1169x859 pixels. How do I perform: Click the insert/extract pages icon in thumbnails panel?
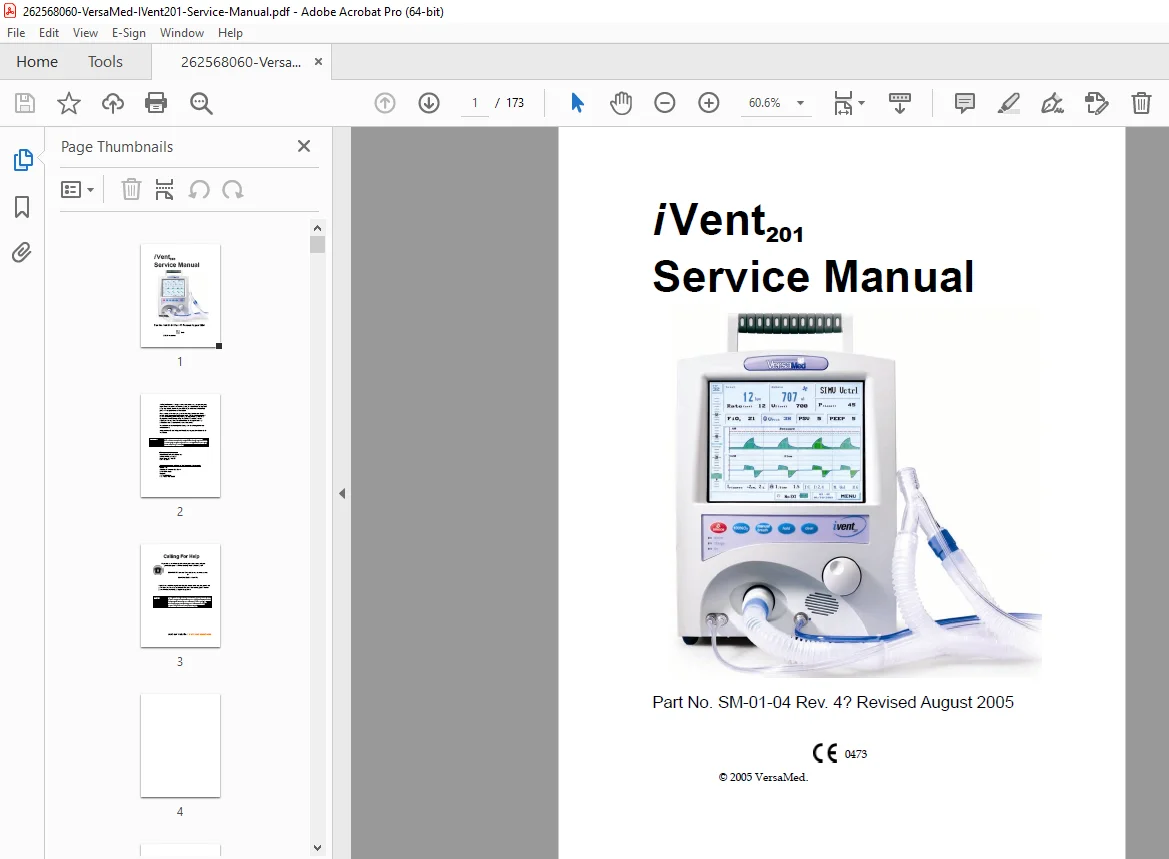(165, 189)
